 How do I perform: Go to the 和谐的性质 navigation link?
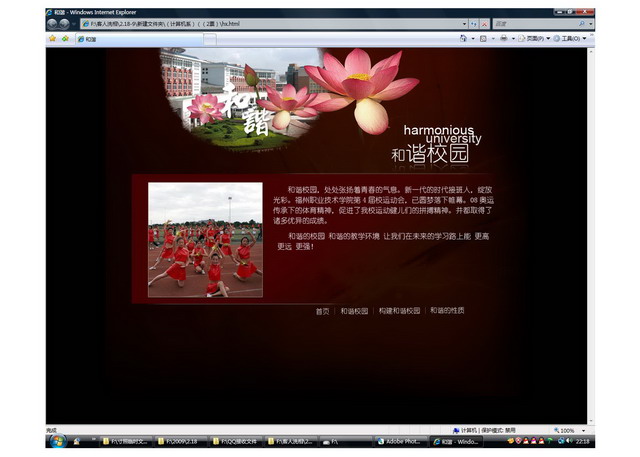447,311
